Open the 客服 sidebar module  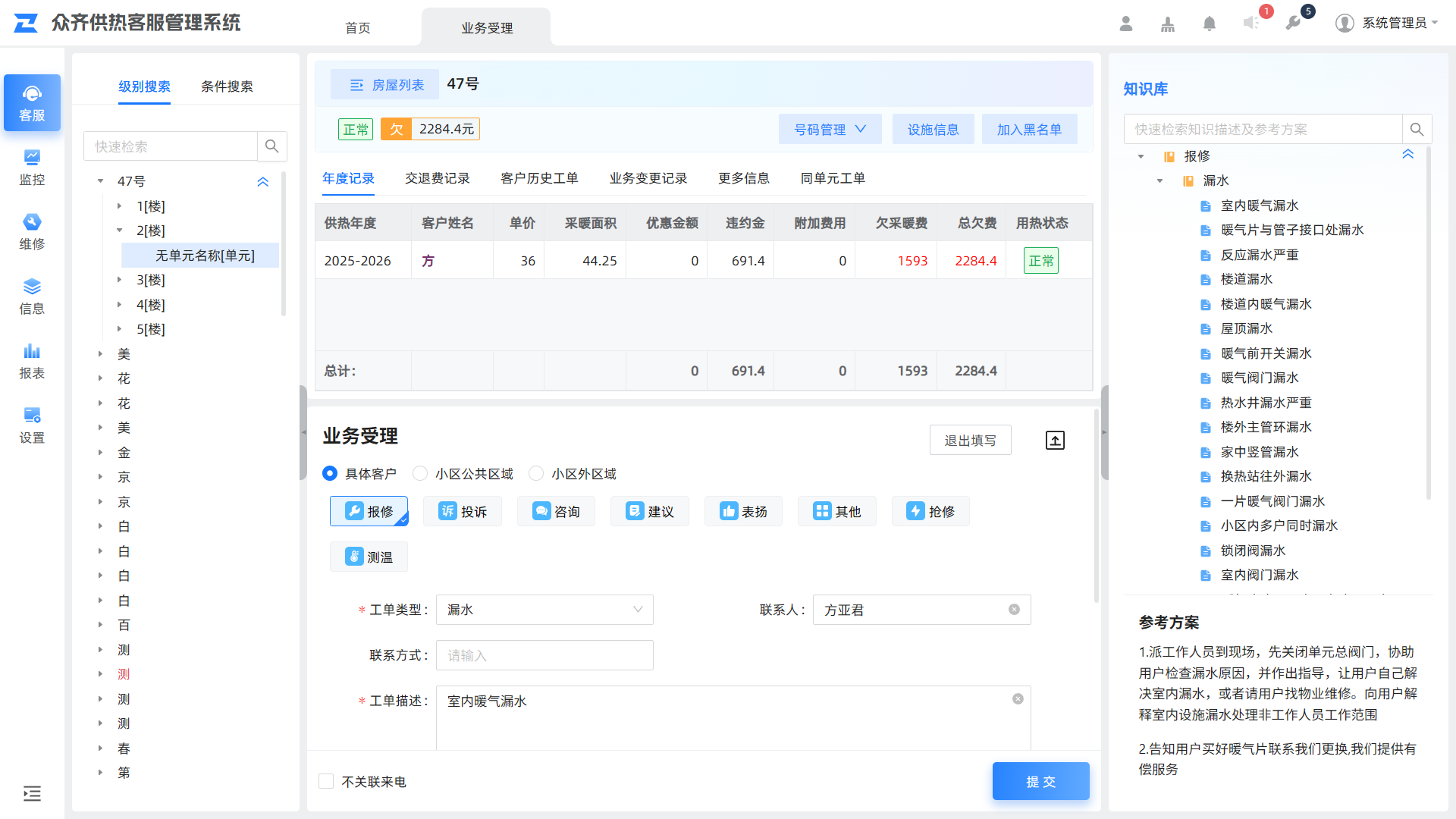tap(32, 103)
